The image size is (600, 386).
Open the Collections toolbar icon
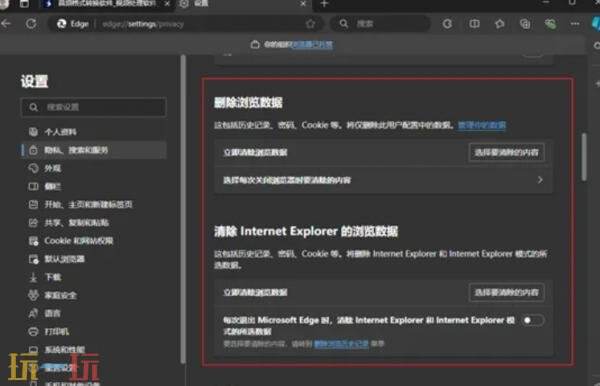point(525,24)
